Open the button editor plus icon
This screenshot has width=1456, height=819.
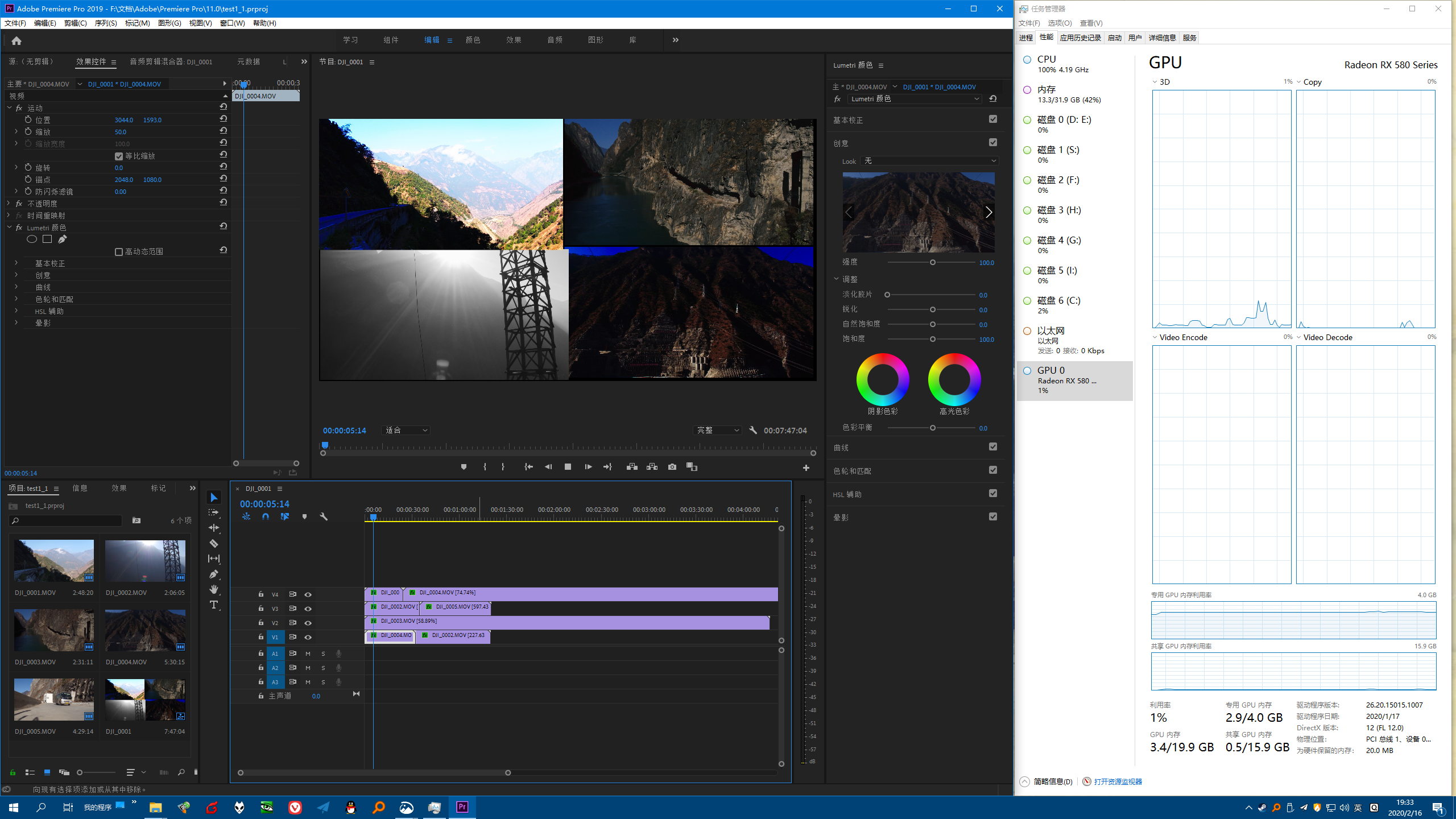(x=806, y=468)
